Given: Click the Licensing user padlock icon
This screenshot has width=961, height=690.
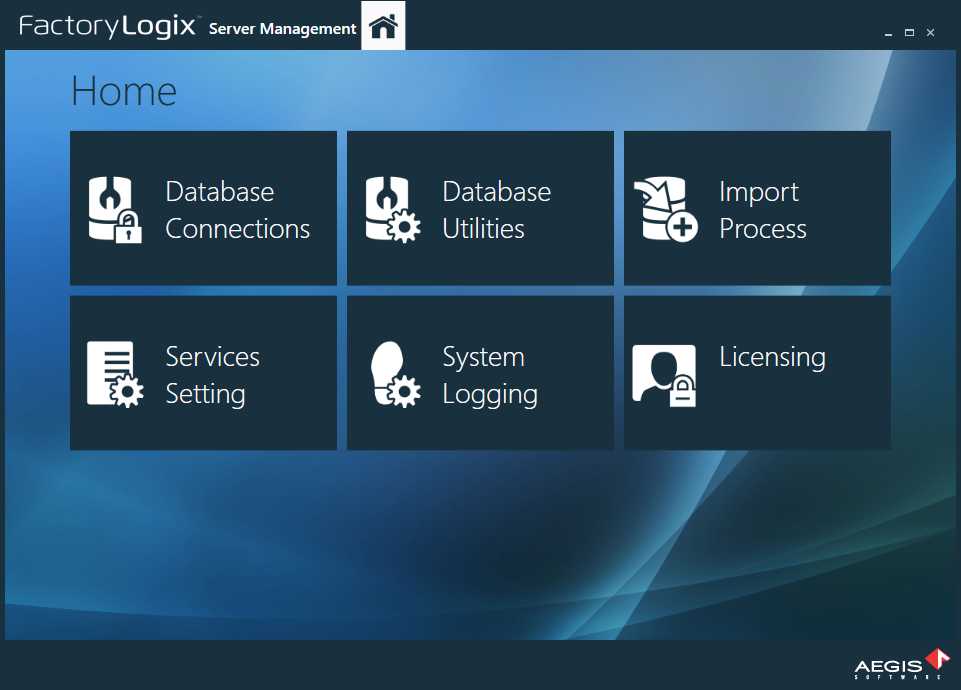Looking at the screenshot, I should click(664, 372).
